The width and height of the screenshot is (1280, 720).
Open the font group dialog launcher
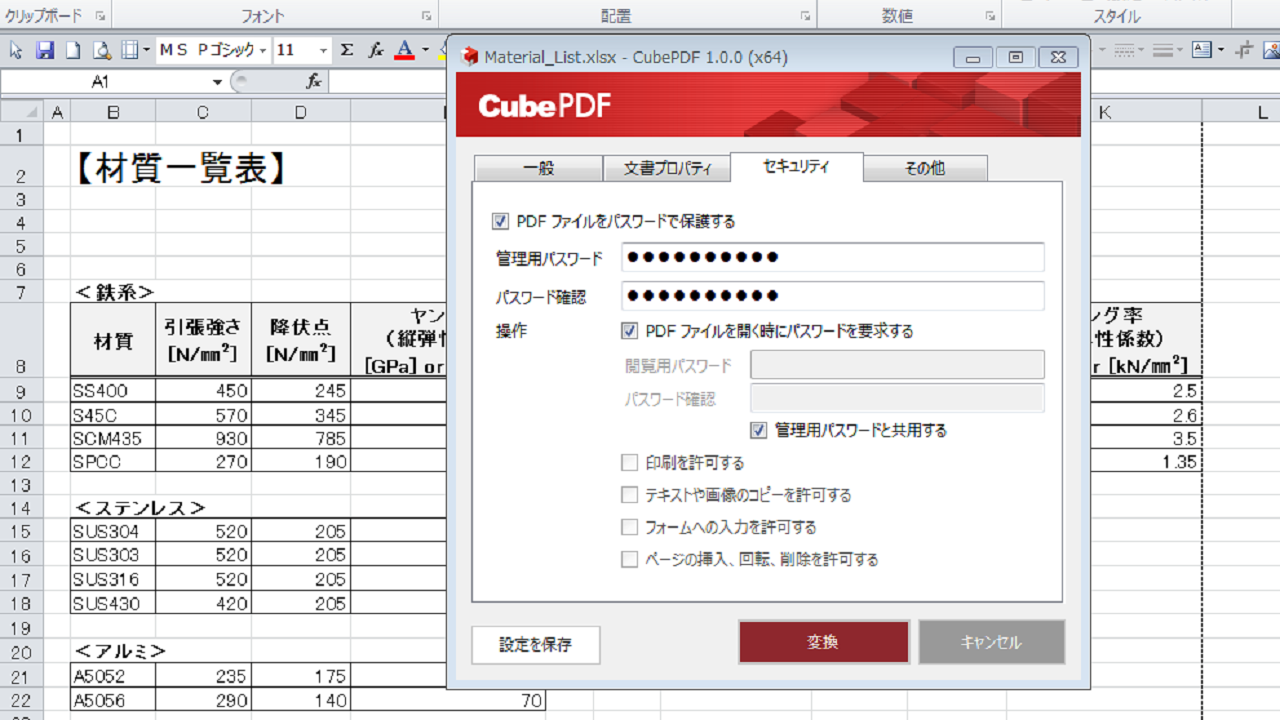point(426,16)
